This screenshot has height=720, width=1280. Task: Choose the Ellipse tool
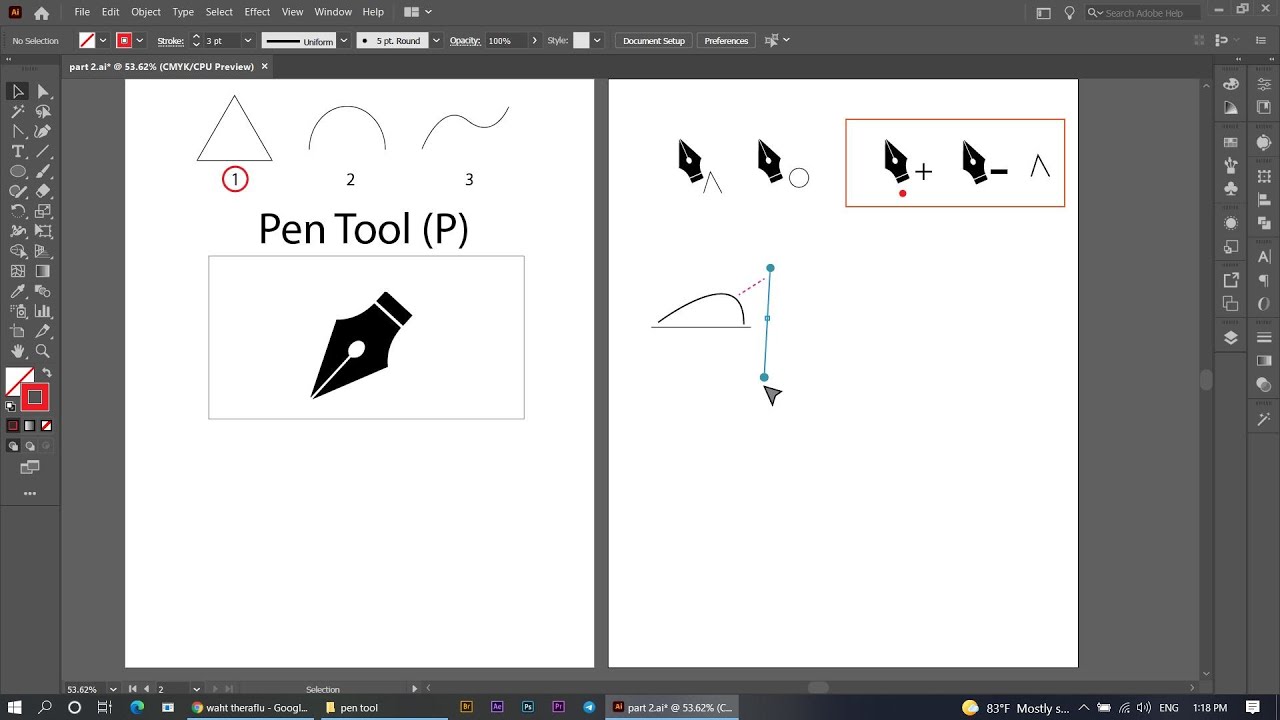pos(18,172)
